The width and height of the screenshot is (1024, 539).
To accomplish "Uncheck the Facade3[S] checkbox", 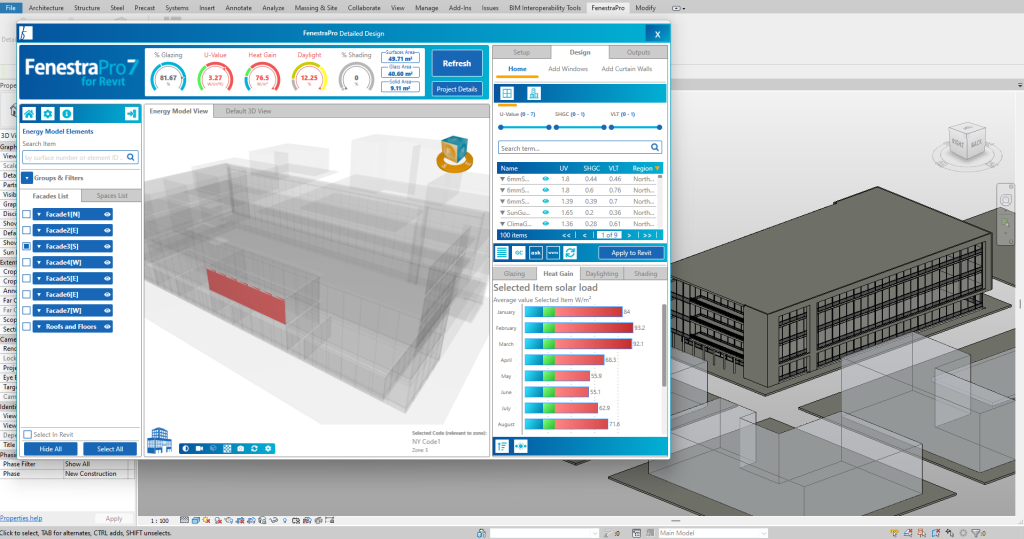I will 27,246.
